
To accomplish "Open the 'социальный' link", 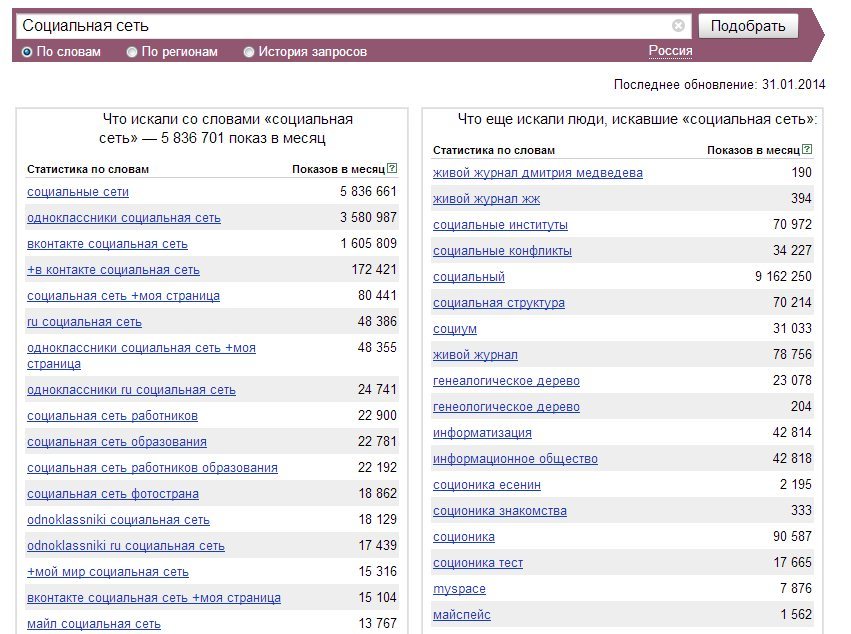I will (x=469, y=277).
